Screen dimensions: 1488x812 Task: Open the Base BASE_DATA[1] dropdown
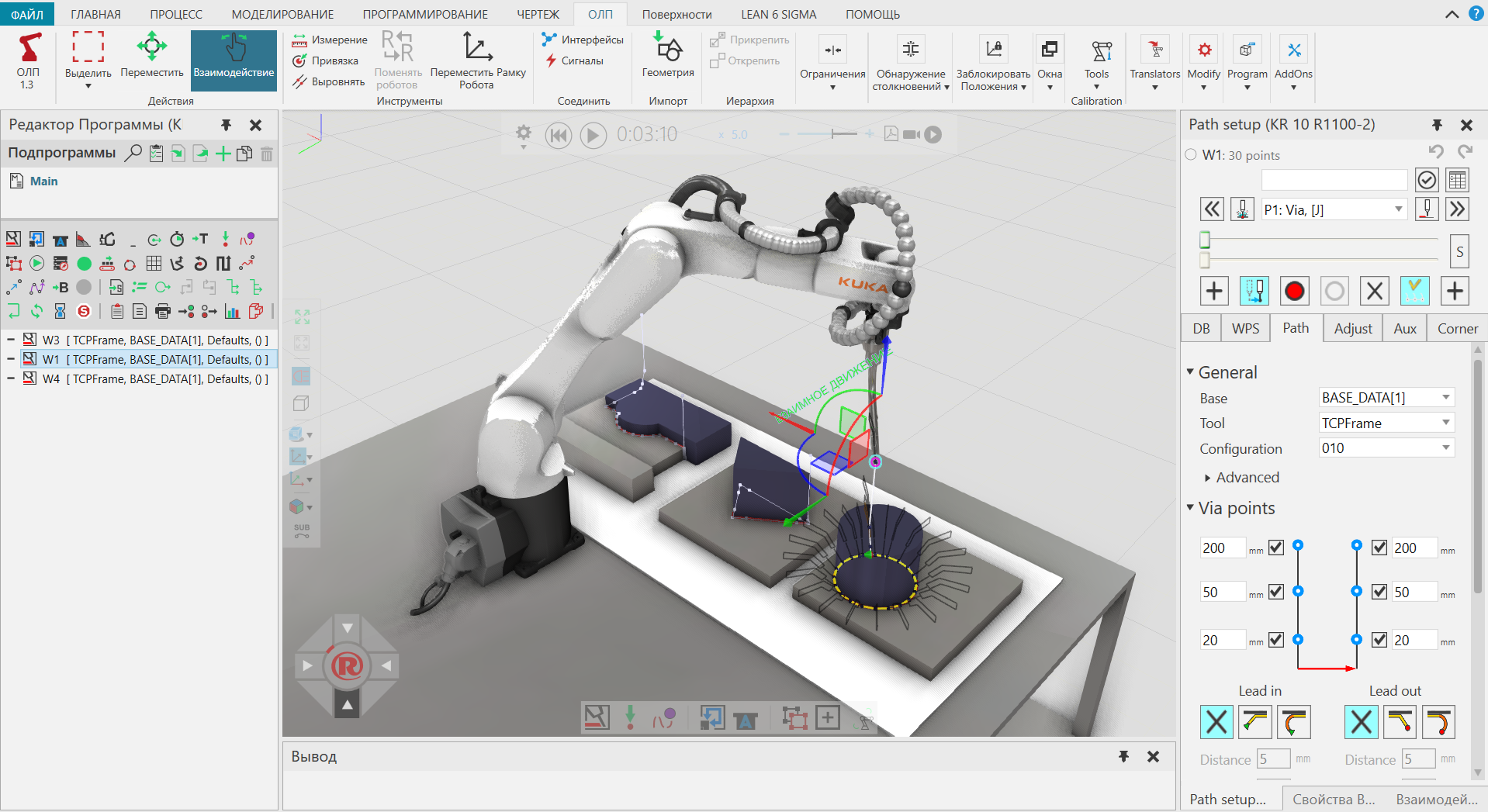(1386, 398)
